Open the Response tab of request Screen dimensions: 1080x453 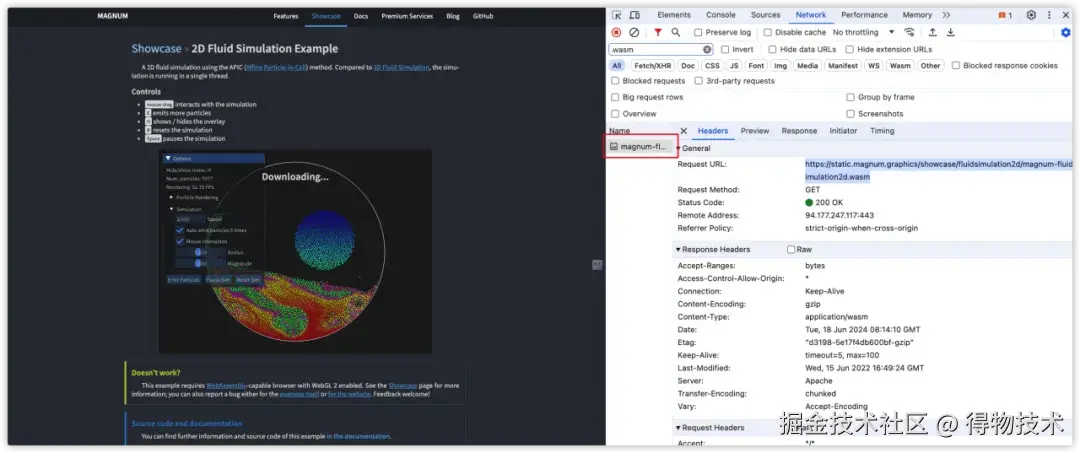(x=799, y=131)
